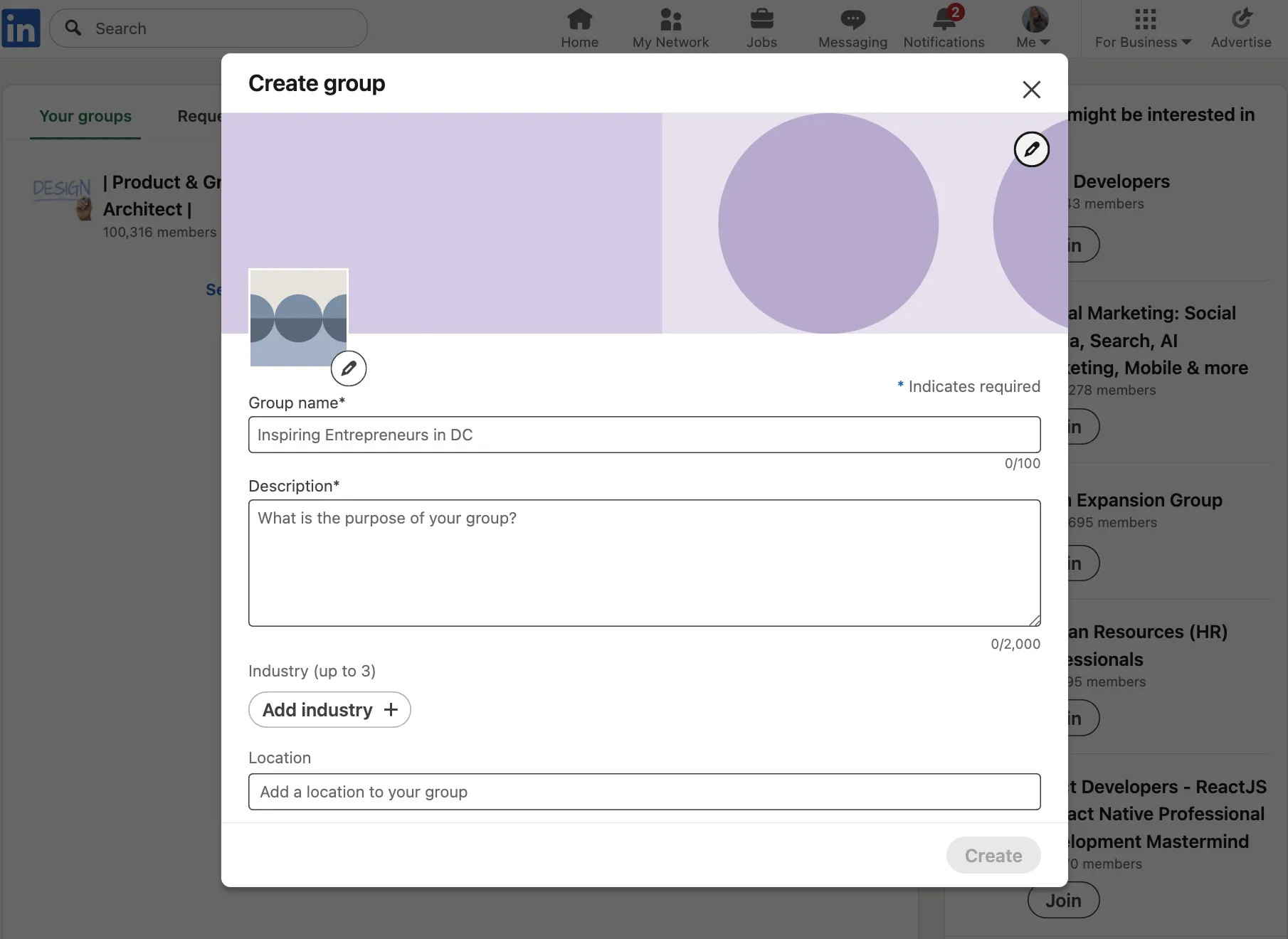Click into the Description text area
The image size is (1288, 939).
click(644, 563)
